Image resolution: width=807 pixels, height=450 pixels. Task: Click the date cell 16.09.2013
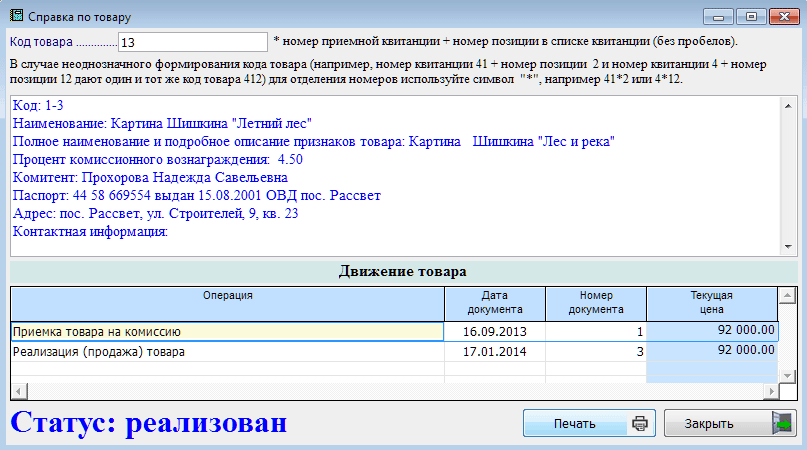pyautogui.click(x=495, y=332)
